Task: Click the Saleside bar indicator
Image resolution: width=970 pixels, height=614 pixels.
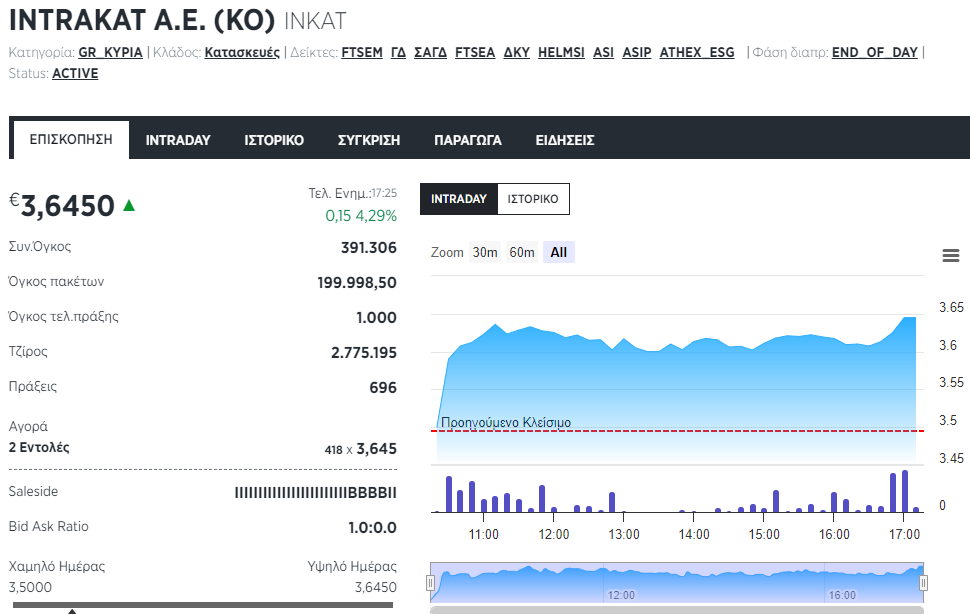Action: coord(315,493)
